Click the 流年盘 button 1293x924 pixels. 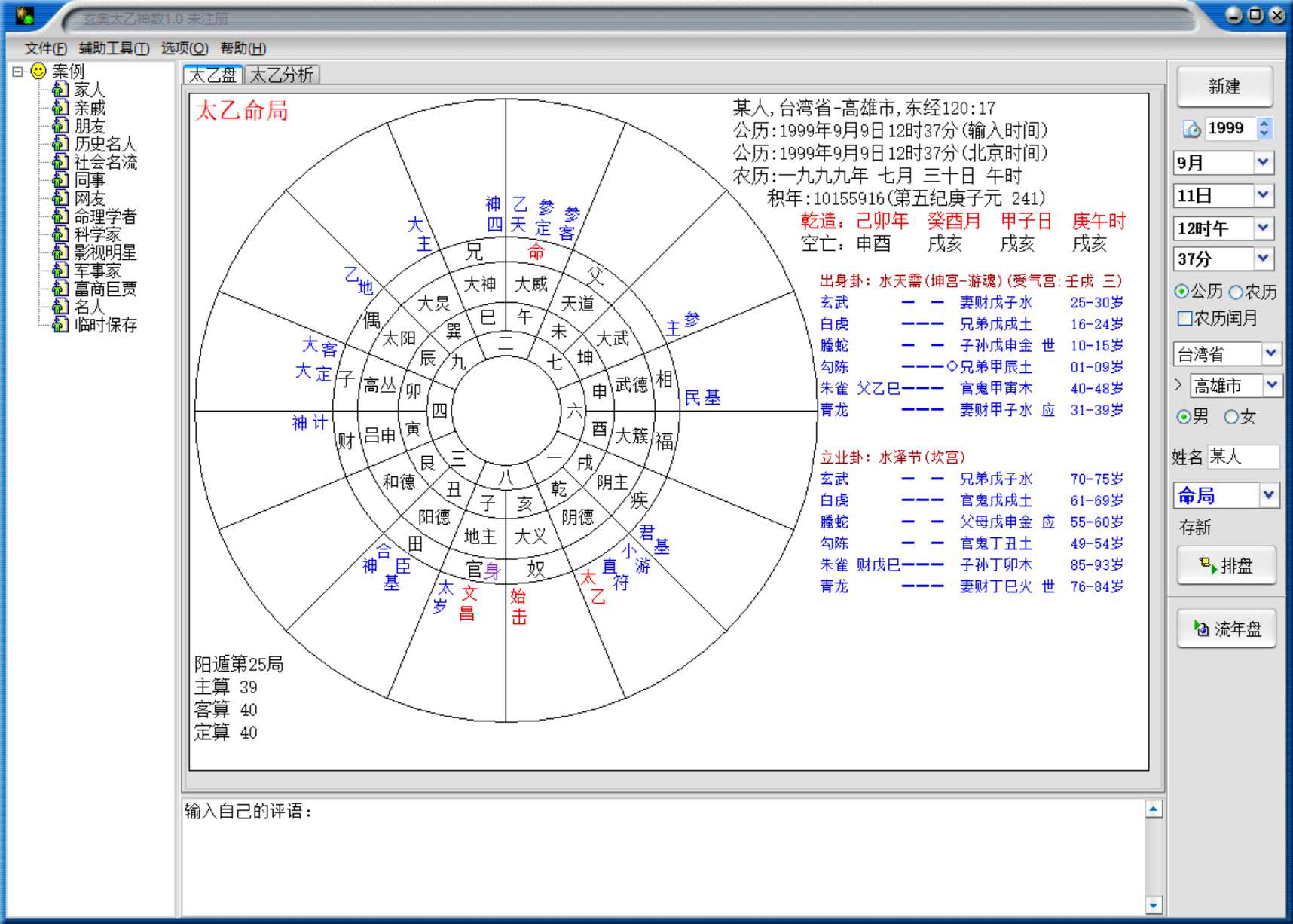pos(1226,629)
